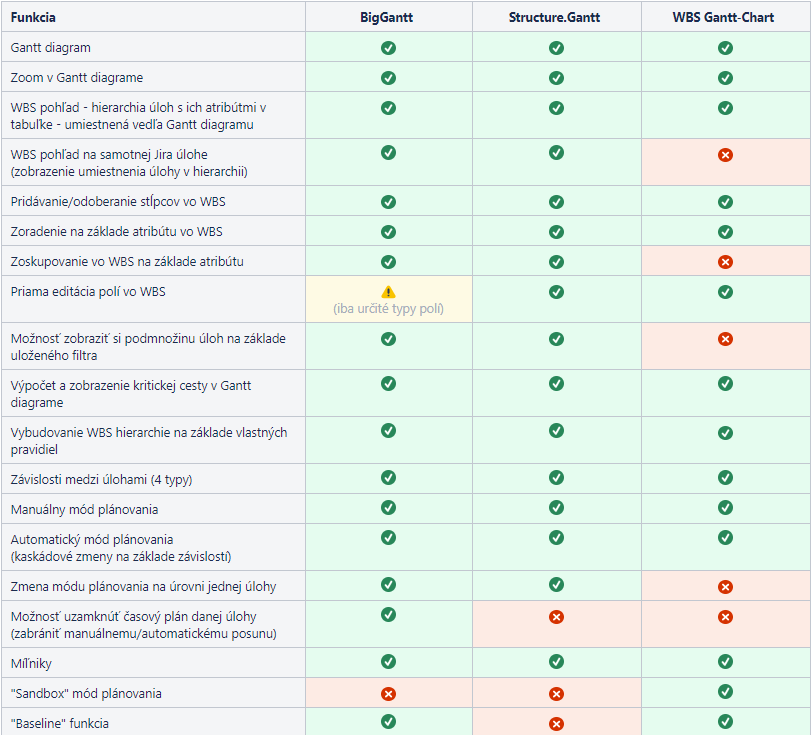Click the yellow warning icon for Priama editácia polí
Screen dimensions: 812x735
tap(388, 292)
